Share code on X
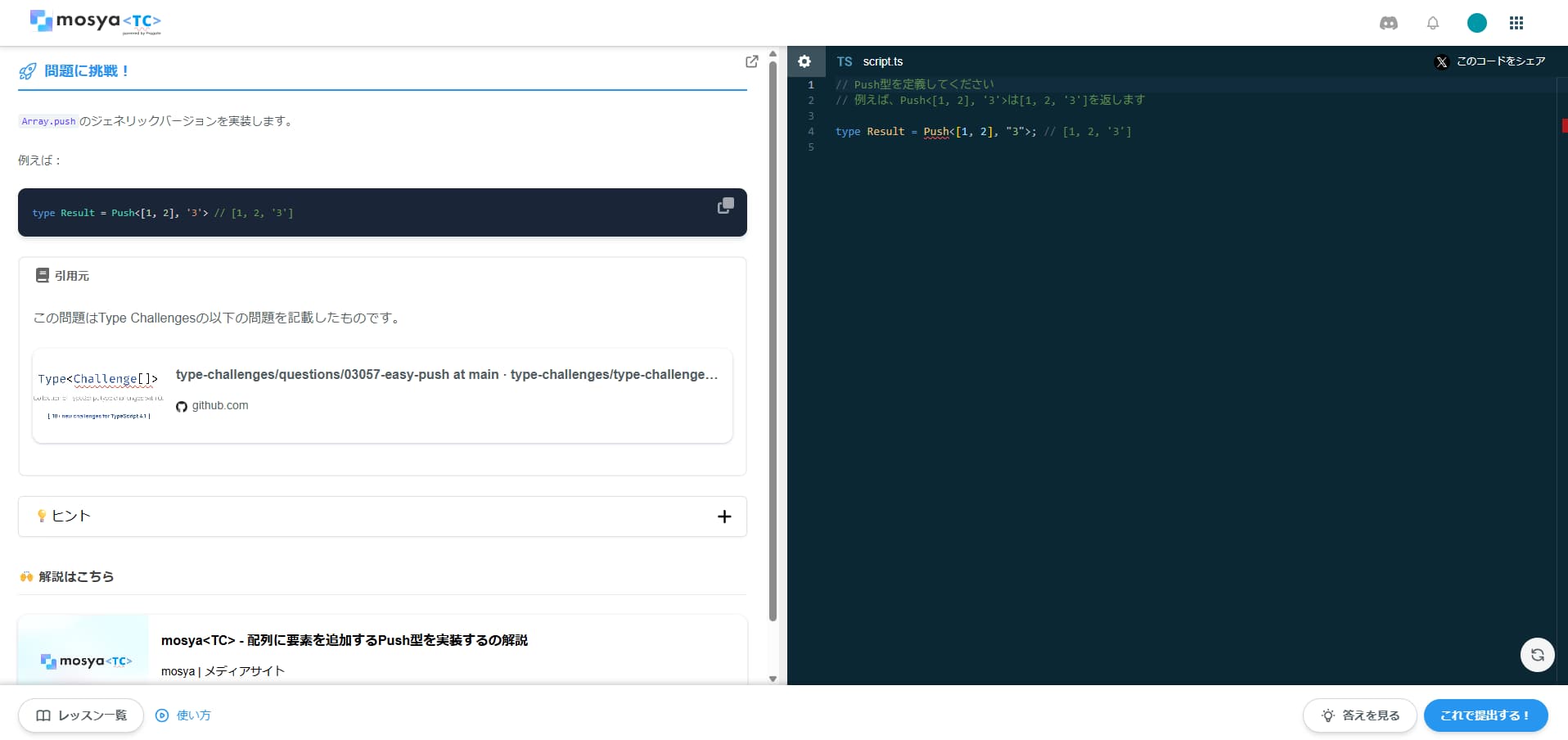Screen dimensions: 1568x740 (x=1490, y=61)
